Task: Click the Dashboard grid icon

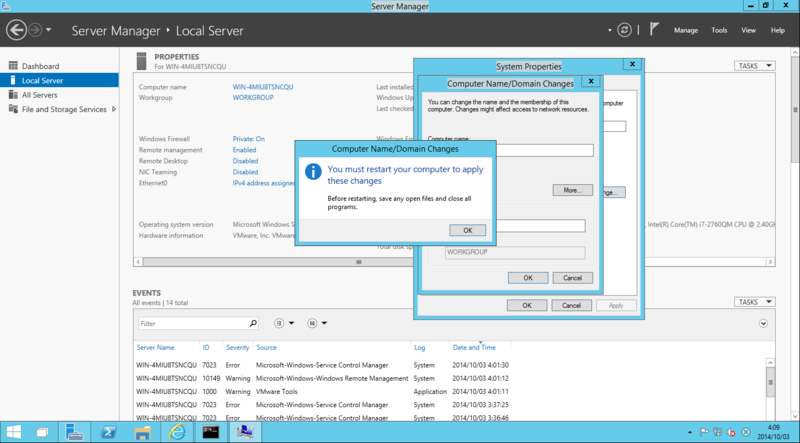Action: [x=13, y=66]
